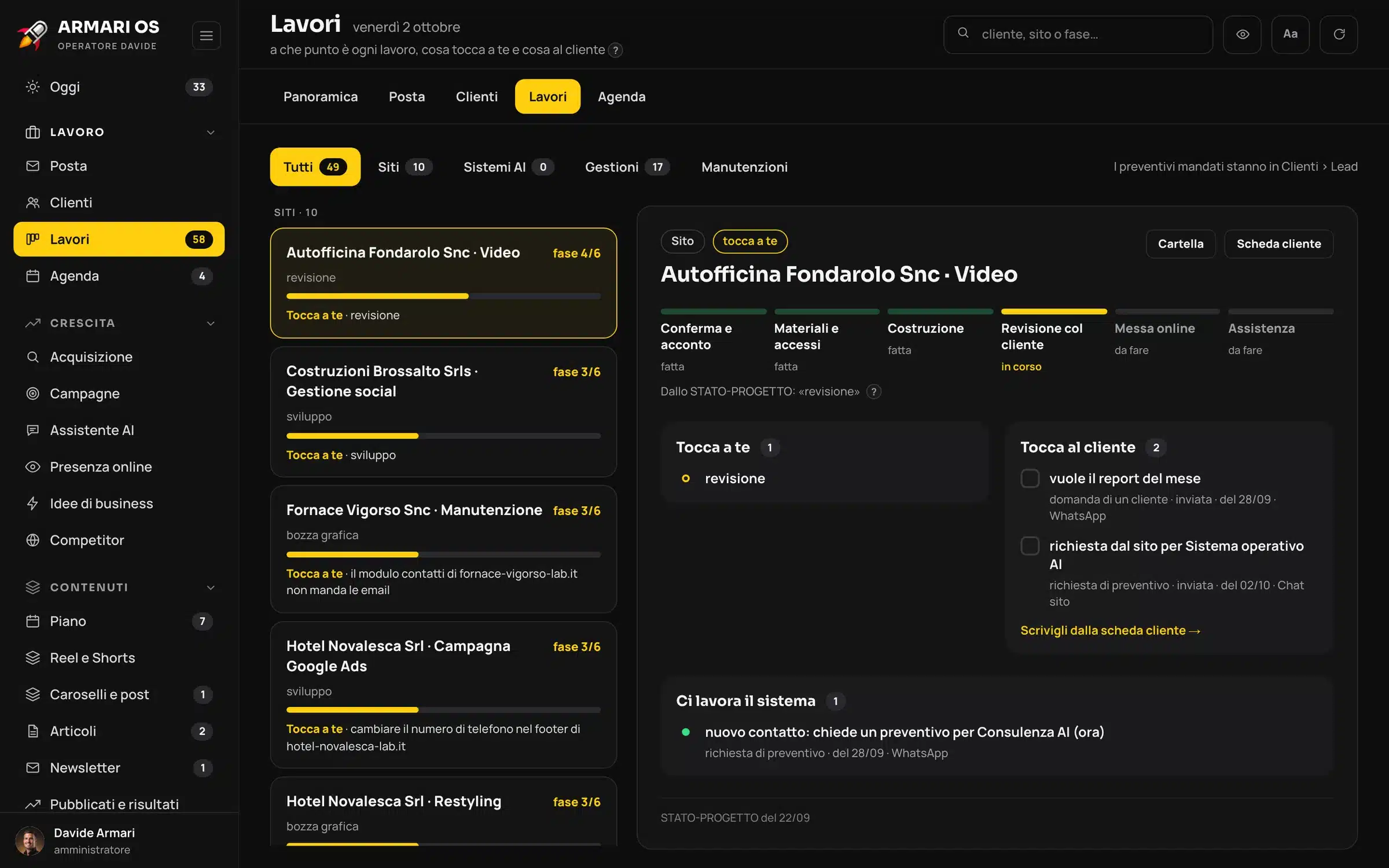This screenshot has height=868, width=1389.
Task: Show STATO-PROGETTO help question mark
Action: click(x=874, y=392)
